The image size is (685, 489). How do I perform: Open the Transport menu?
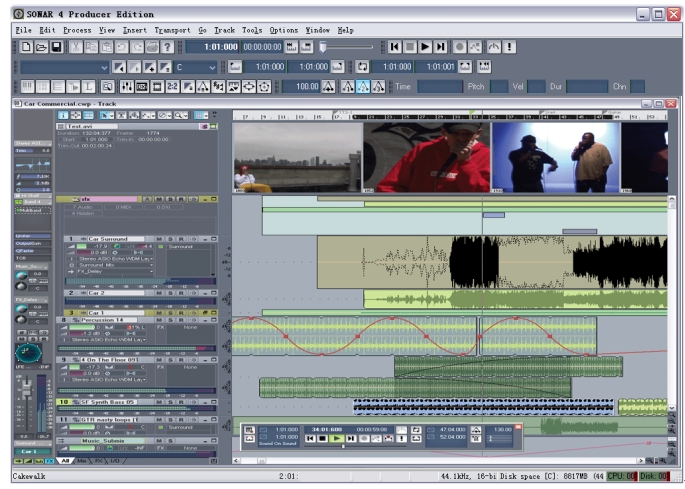pos(173,30)
